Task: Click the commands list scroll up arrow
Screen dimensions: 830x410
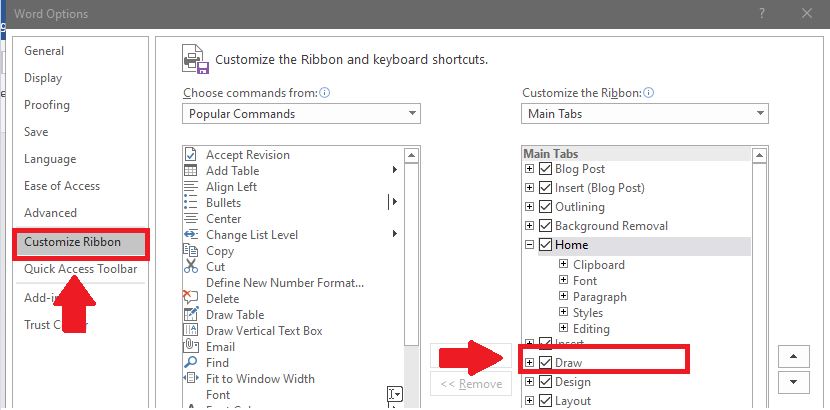Action: (x=411, y=156)
